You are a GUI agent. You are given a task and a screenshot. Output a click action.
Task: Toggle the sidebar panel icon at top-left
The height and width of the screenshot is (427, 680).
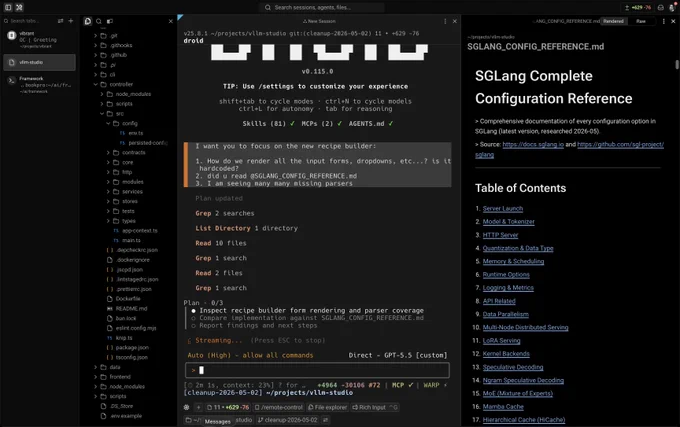pyautogui.click(x=8, y=7)
